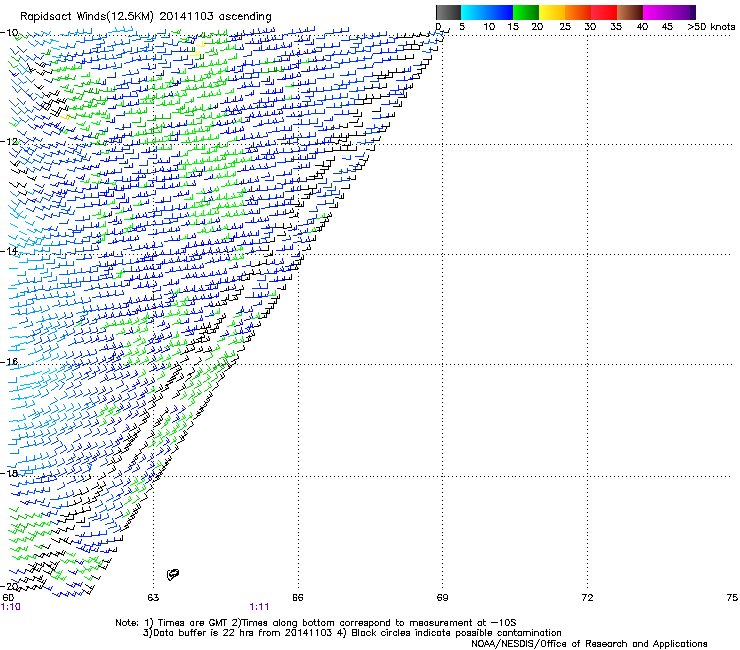Screen dimensions: 740x650
Task: Click the brown segment of the color bar
Action: [630, 12]
